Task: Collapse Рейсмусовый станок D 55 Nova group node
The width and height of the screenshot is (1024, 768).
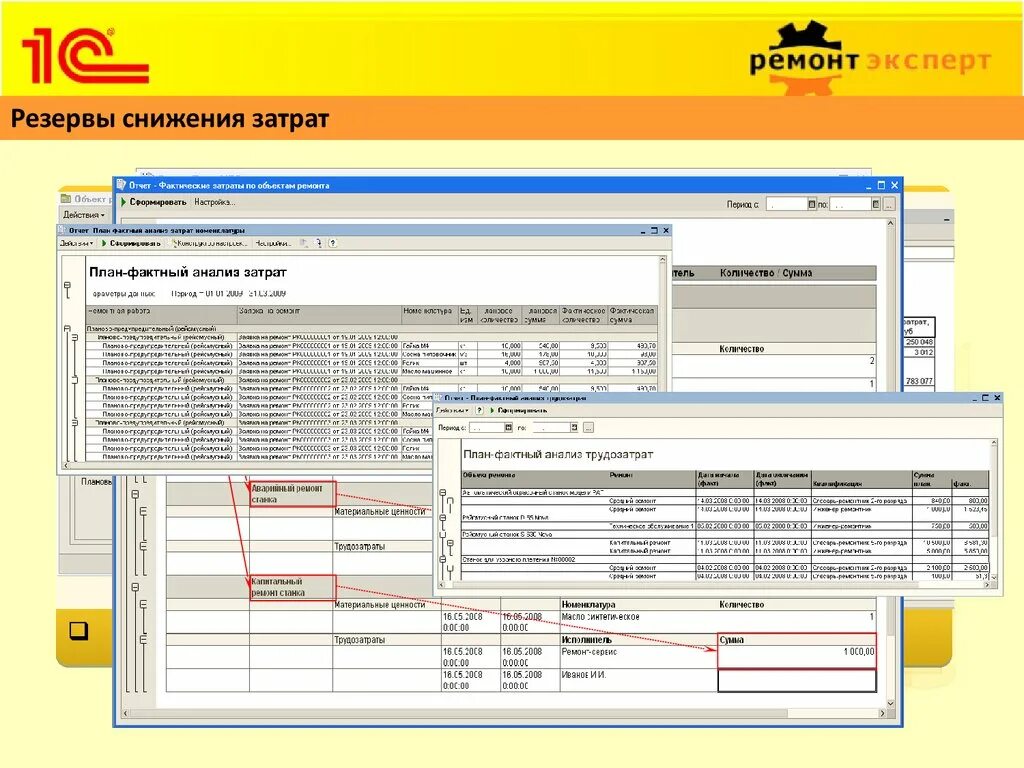Action: click(443, 518)
